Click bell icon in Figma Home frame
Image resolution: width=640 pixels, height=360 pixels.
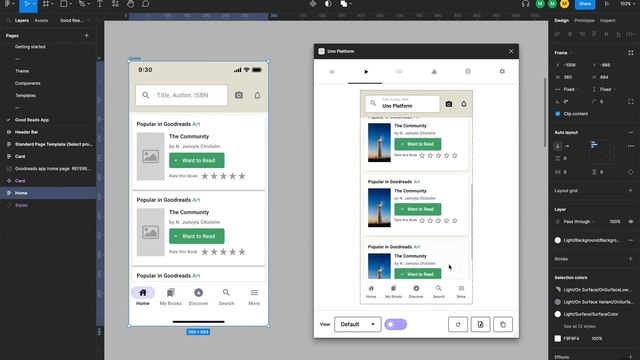click(x=257, y=95)
